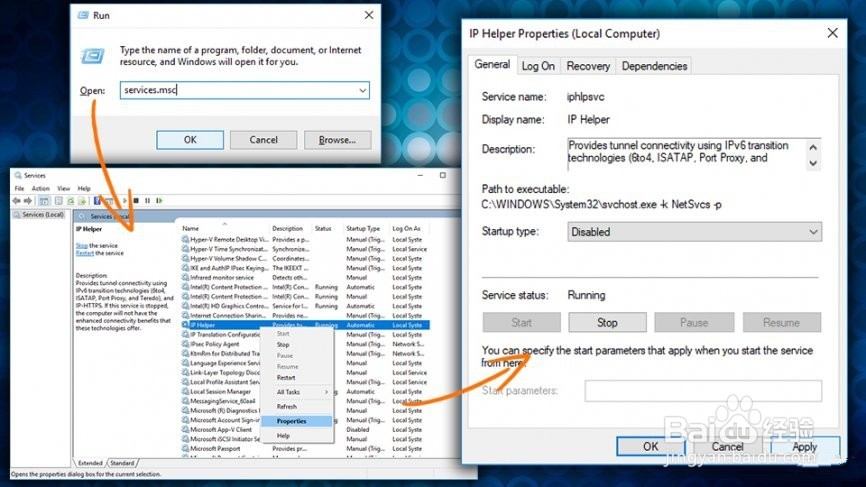Switch to the General tab

[x=492, y=65]
